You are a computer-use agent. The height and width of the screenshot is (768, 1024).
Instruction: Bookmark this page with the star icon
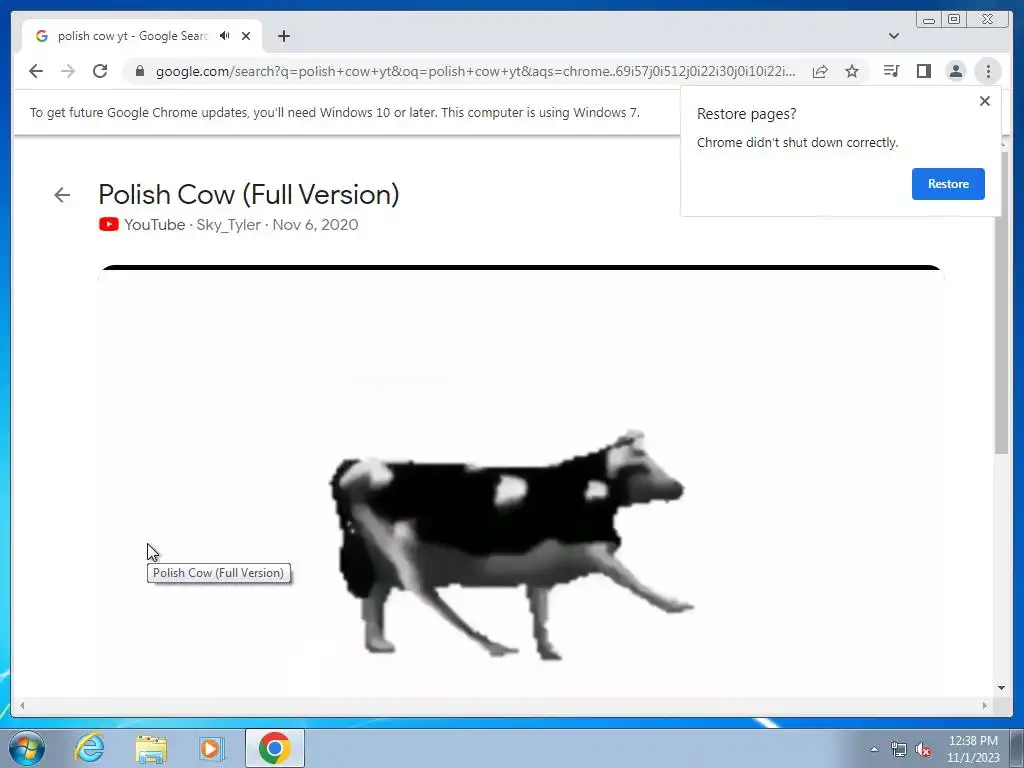(852, 71)
